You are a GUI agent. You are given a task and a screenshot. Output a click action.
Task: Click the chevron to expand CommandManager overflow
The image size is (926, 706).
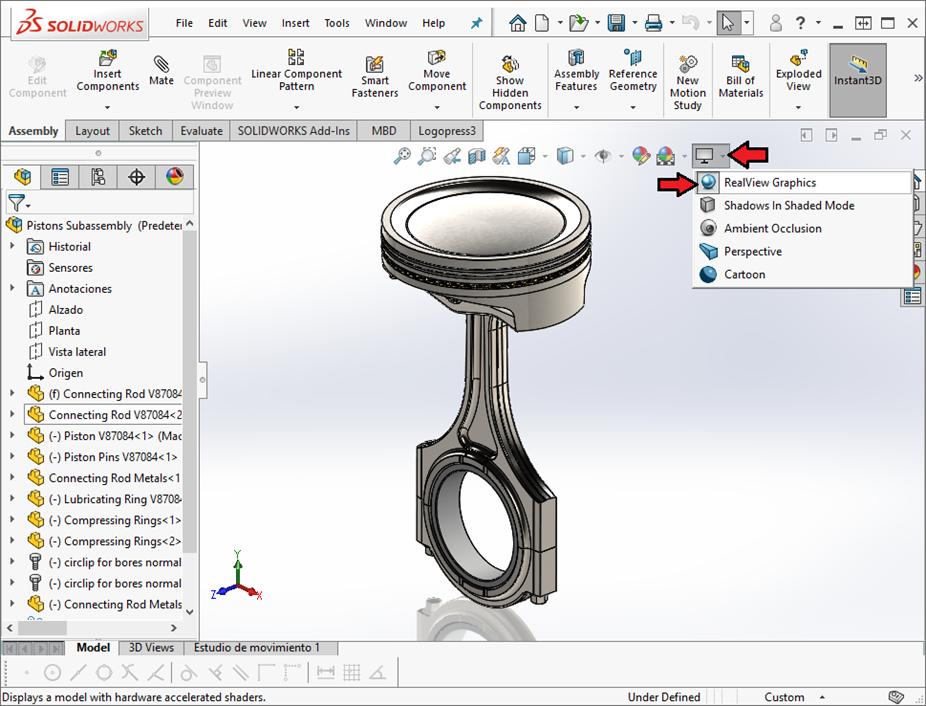[x=918, y=78]
